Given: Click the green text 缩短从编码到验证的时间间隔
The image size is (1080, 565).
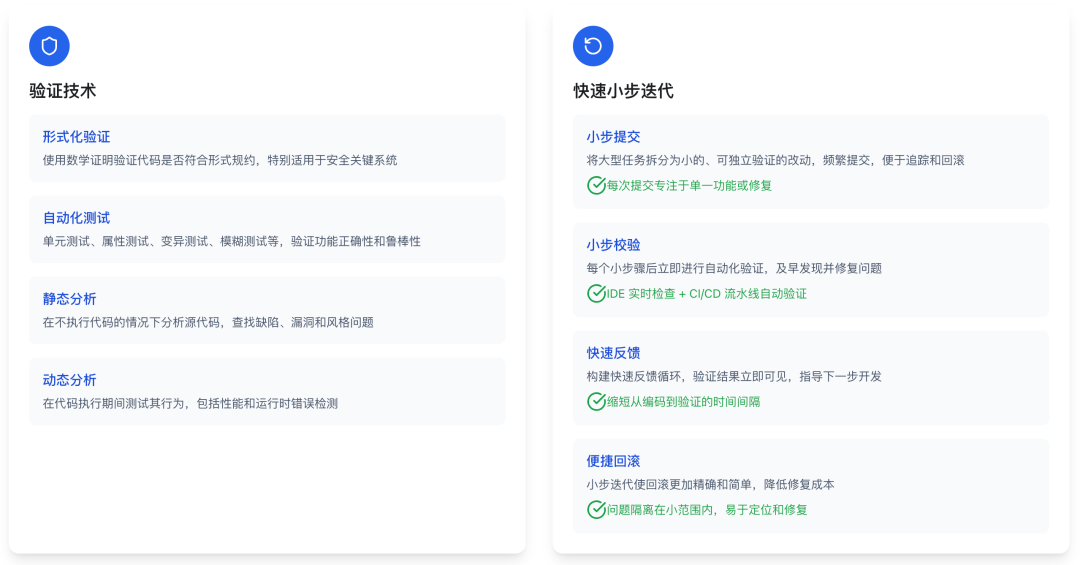Looking at the screenshot, I should [683, 402].
